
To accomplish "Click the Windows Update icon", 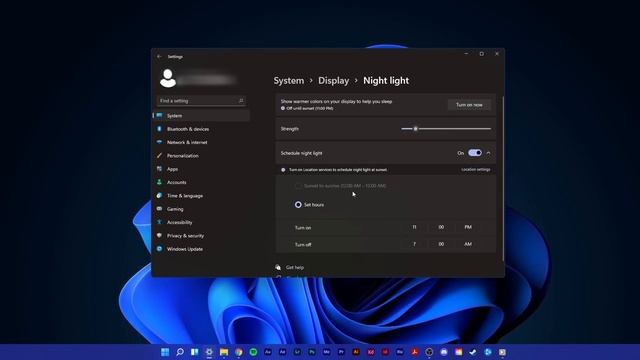I will pyautogui.click(x=159, y=249).
